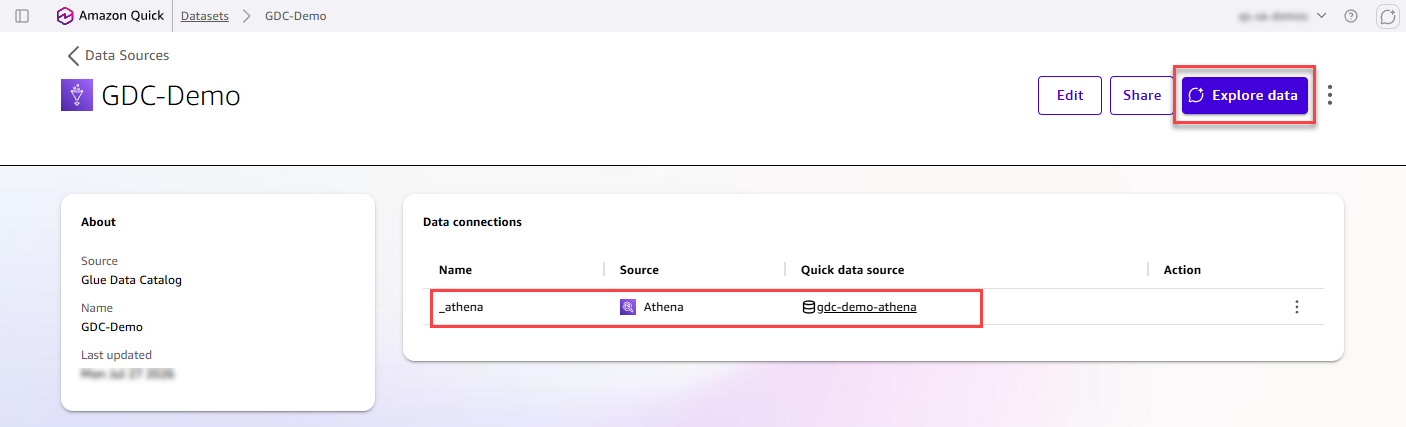The height and width of the screenshot is (427, 1406).
Task: Click the back chevron next to Data Sources
Action: point(73,56)
